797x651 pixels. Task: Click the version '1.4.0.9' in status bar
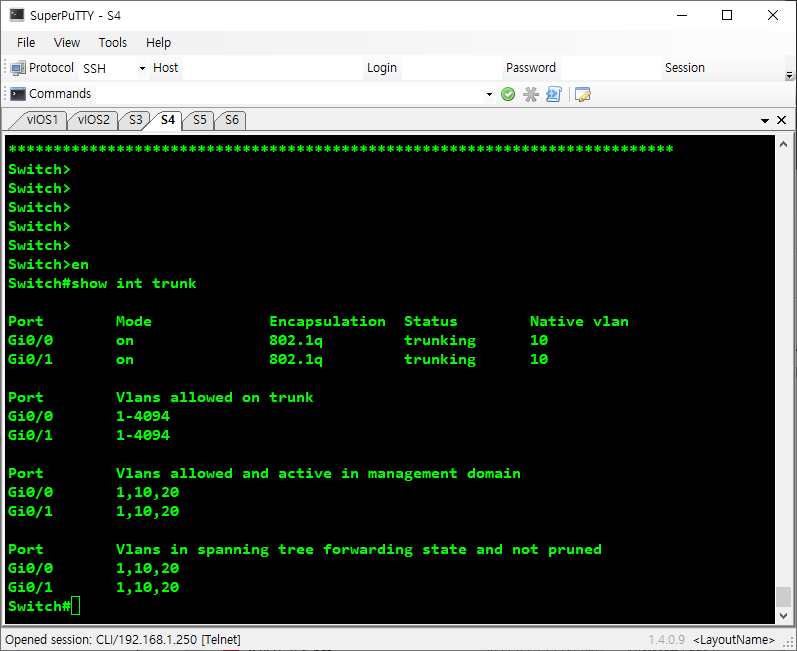click(x=666, y=640)
